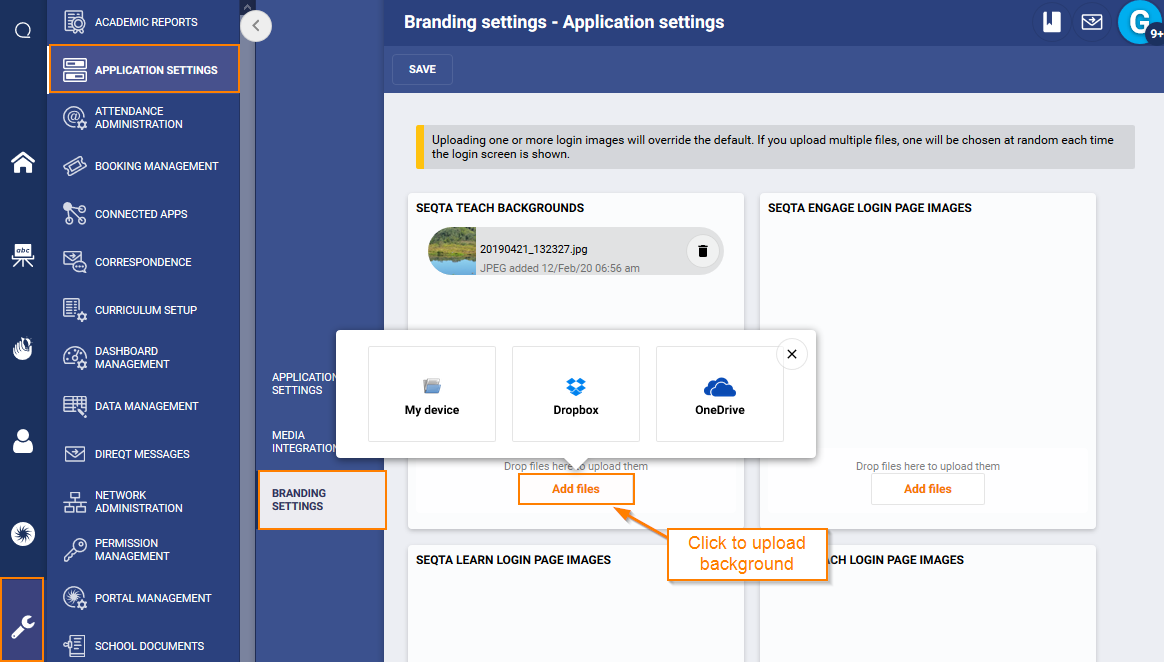Open Attendance Administration menu item
Screen dimensions: 1164x662
coord(138,118)
